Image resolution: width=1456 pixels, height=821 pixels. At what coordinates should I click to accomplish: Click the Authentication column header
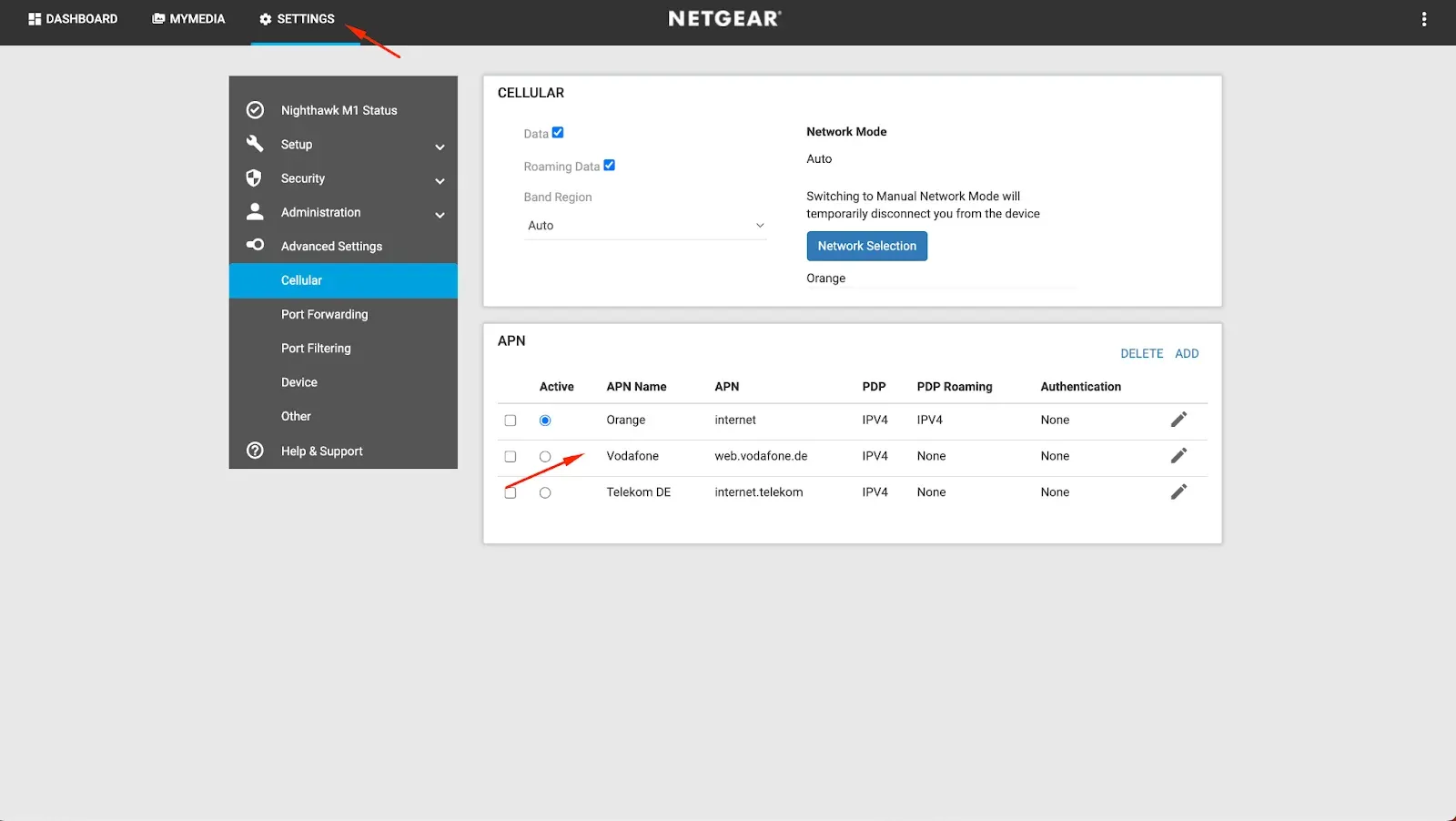coord(1081,387)
